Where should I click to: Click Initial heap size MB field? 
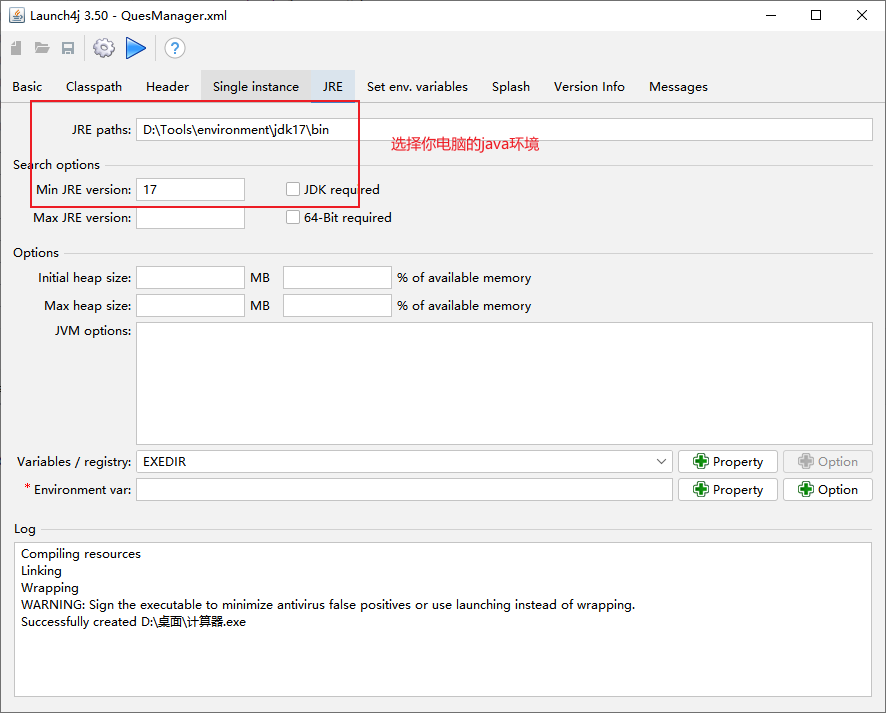pos(190,277)
